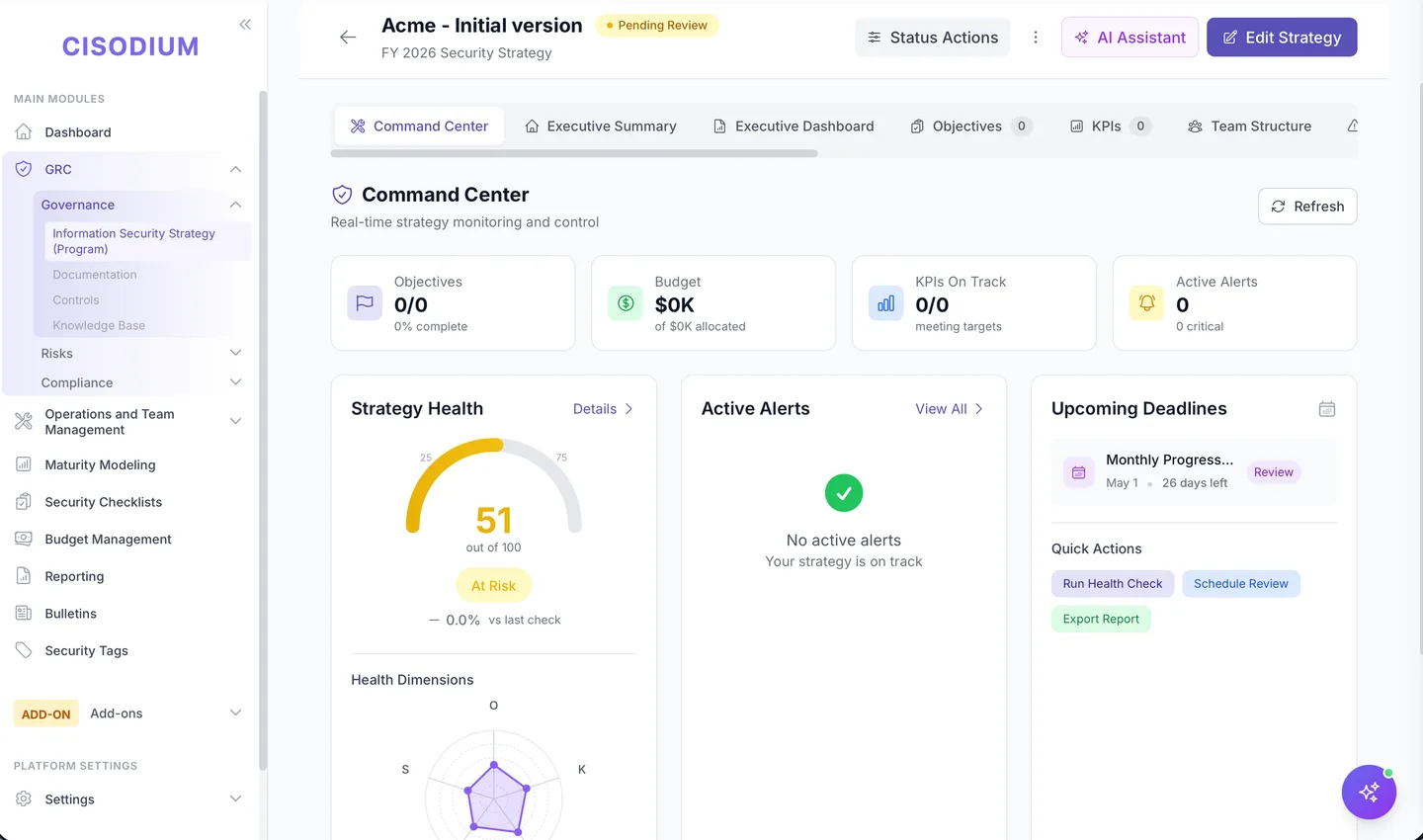The width and height of the screenshot is (1423, 840).
Task: Click the Budget dollar icon
Action: pyautogui.click(x=626, y=303)
